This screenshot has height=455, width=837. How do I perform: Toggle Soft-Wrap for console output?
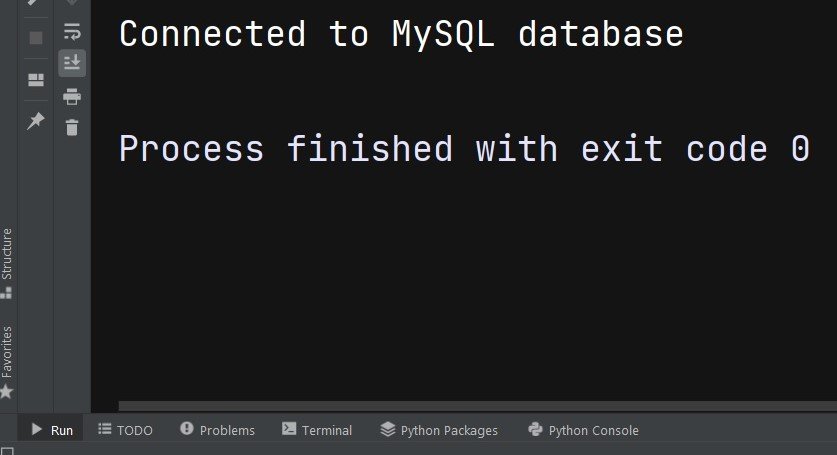pyautogui.click(x=72, y=32)
